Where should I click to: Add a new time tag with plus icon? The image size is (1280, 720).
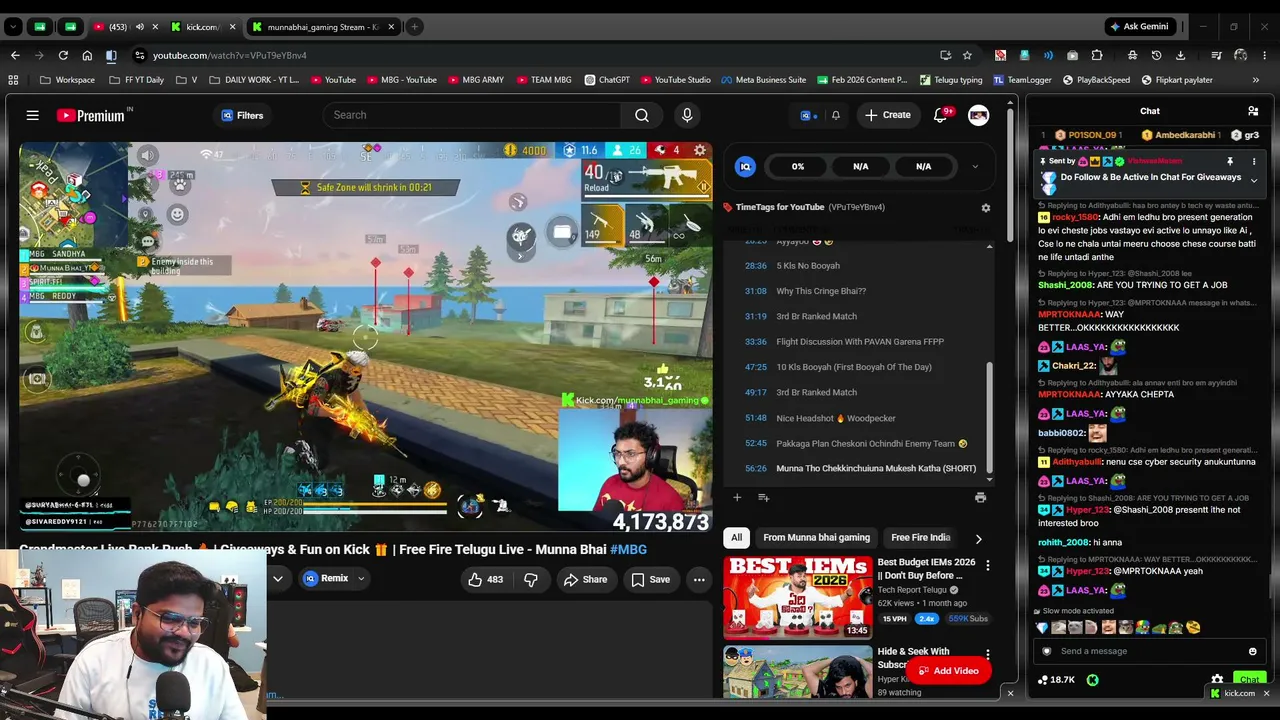coord(737,497)
